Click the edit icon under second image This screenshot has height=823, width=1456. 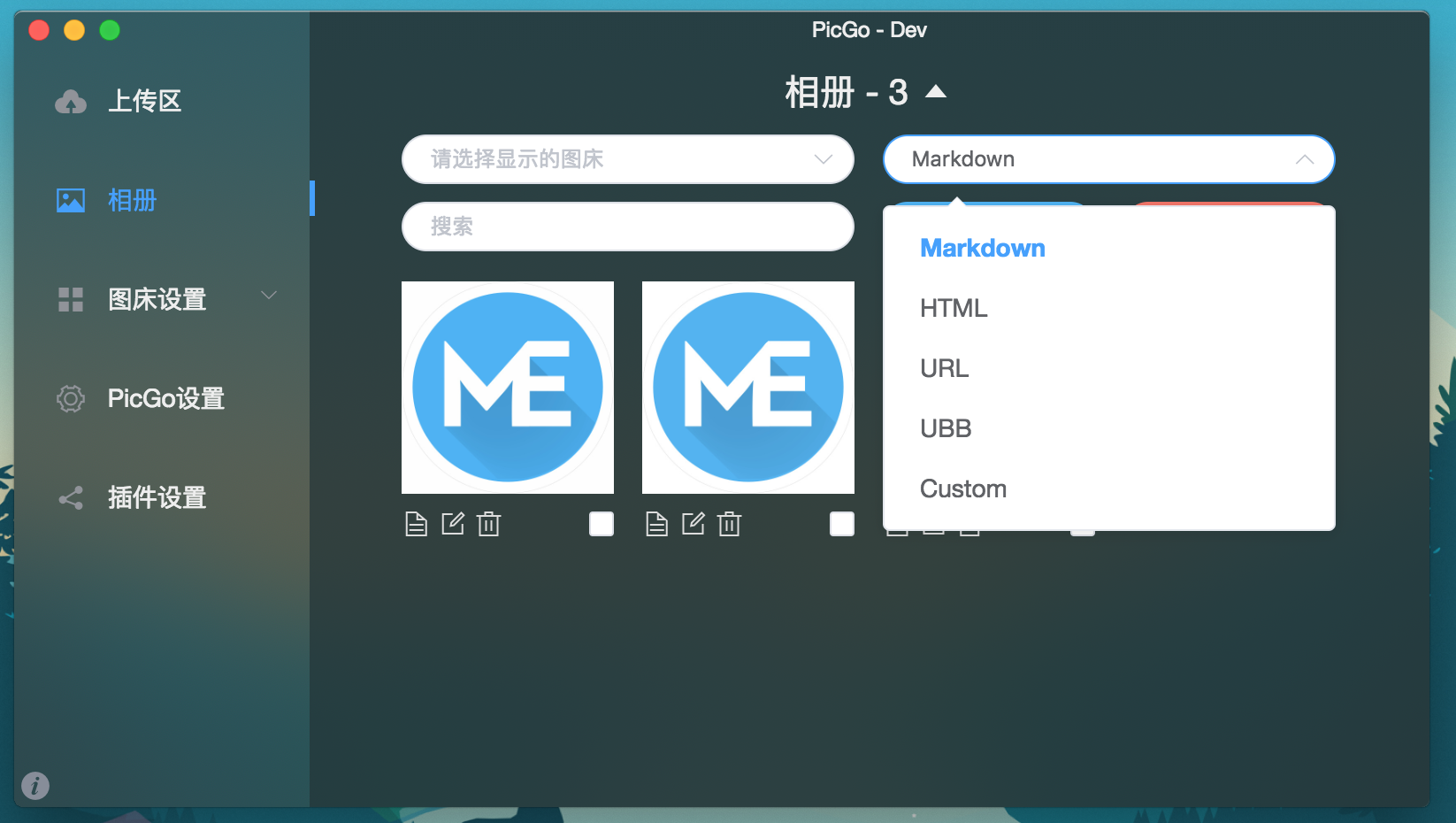point(694,524)
